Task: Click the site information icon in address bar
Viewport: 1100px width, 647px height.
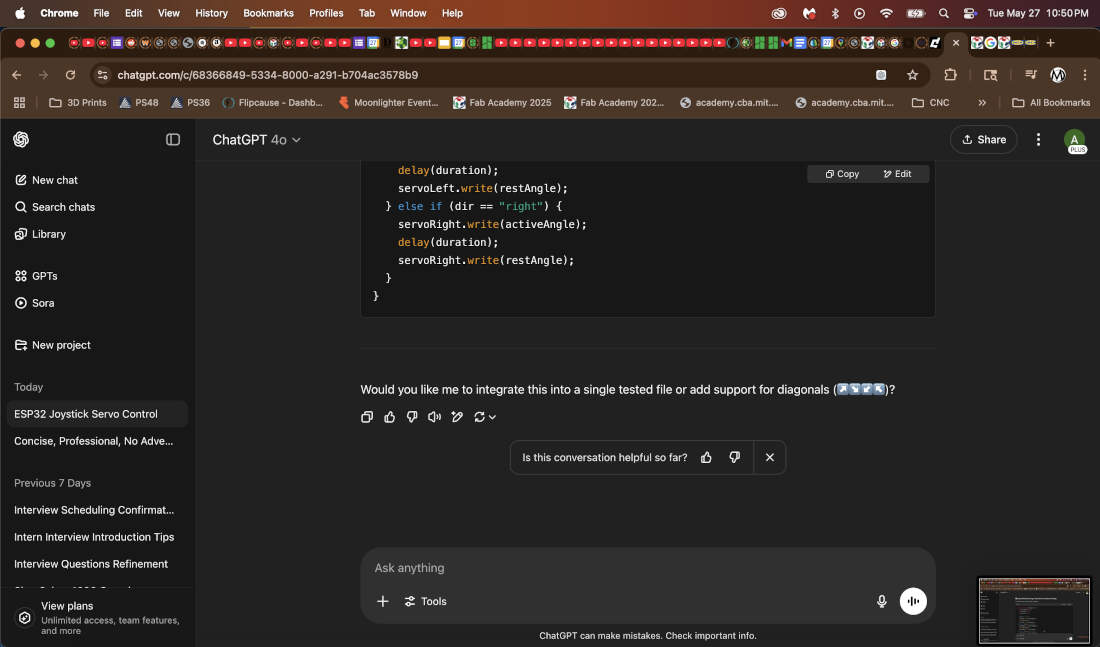Action: pos(102,75)
